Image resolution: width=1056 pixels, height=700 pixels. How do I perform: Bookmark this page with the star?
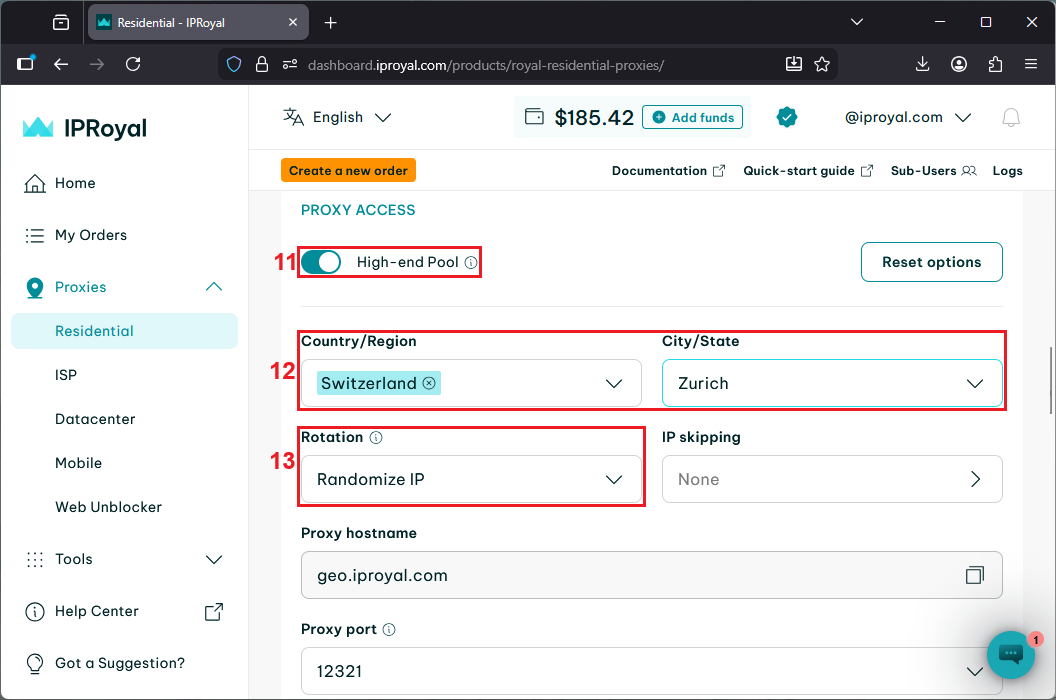822,65
